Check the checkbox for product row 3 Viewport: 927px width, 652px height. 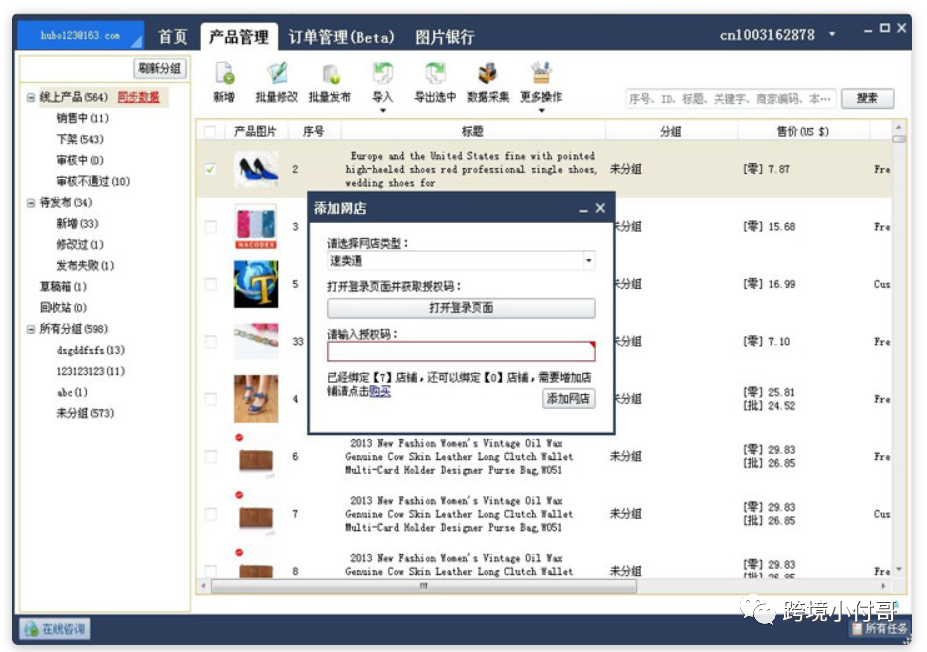pyautogui.click(x=210, y=226)
